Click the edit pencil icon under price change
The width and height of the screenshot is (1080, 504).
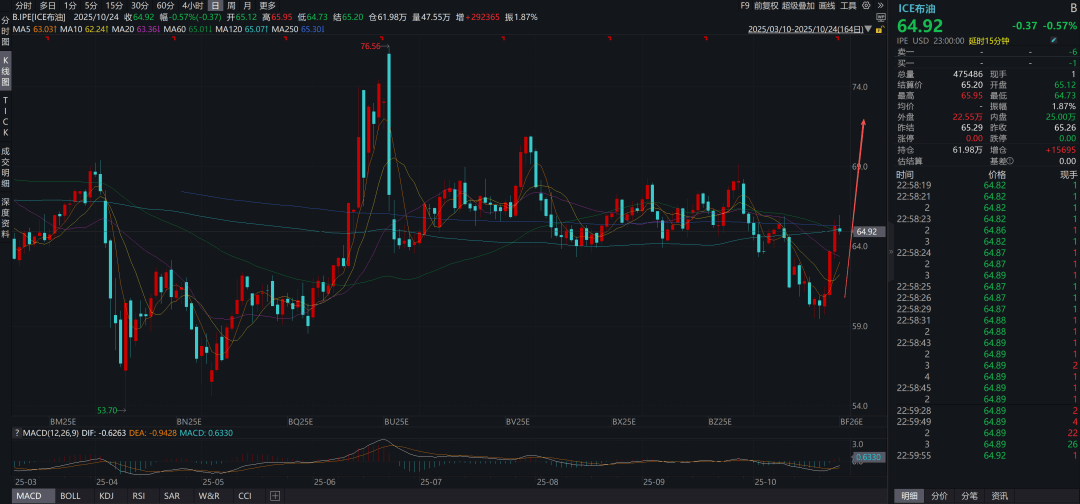click(x=1052, y=40)
